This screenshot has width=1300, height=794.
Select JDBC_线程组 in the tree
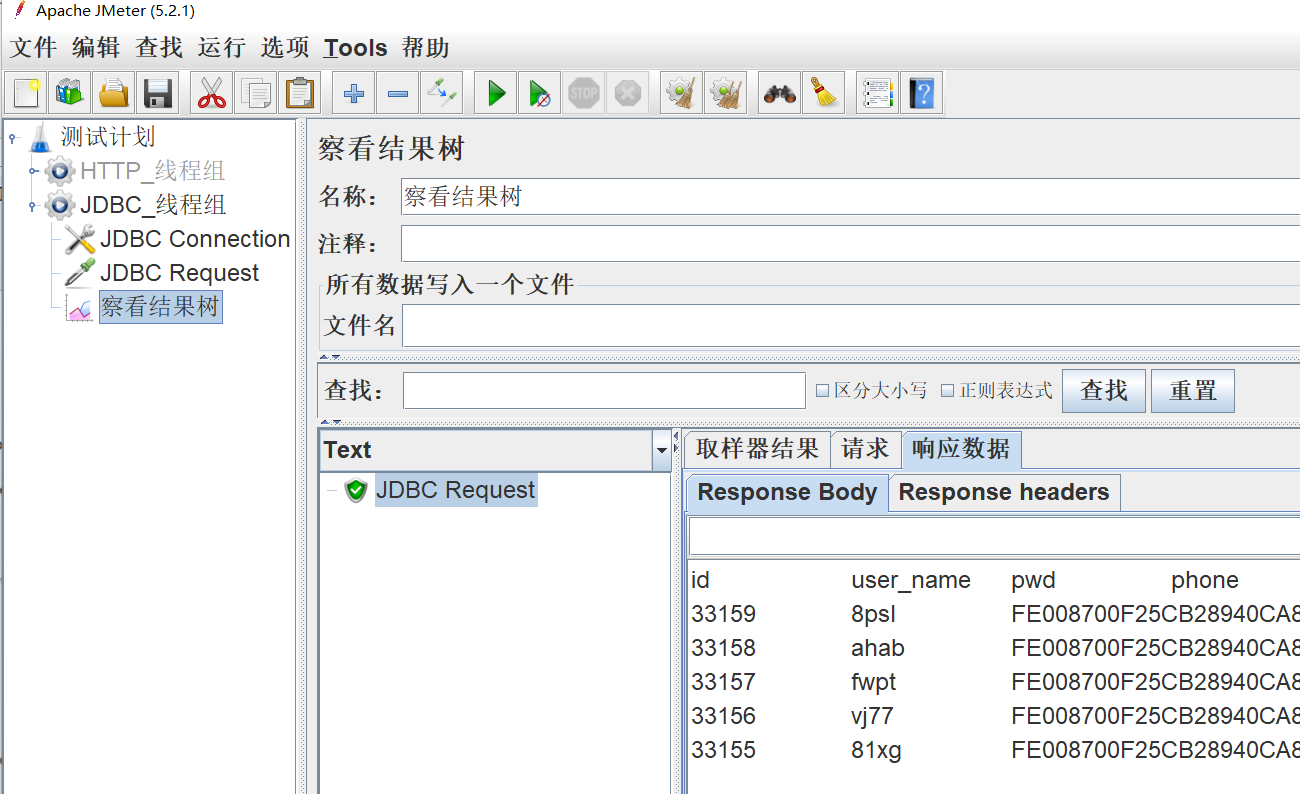coord(153,205)
